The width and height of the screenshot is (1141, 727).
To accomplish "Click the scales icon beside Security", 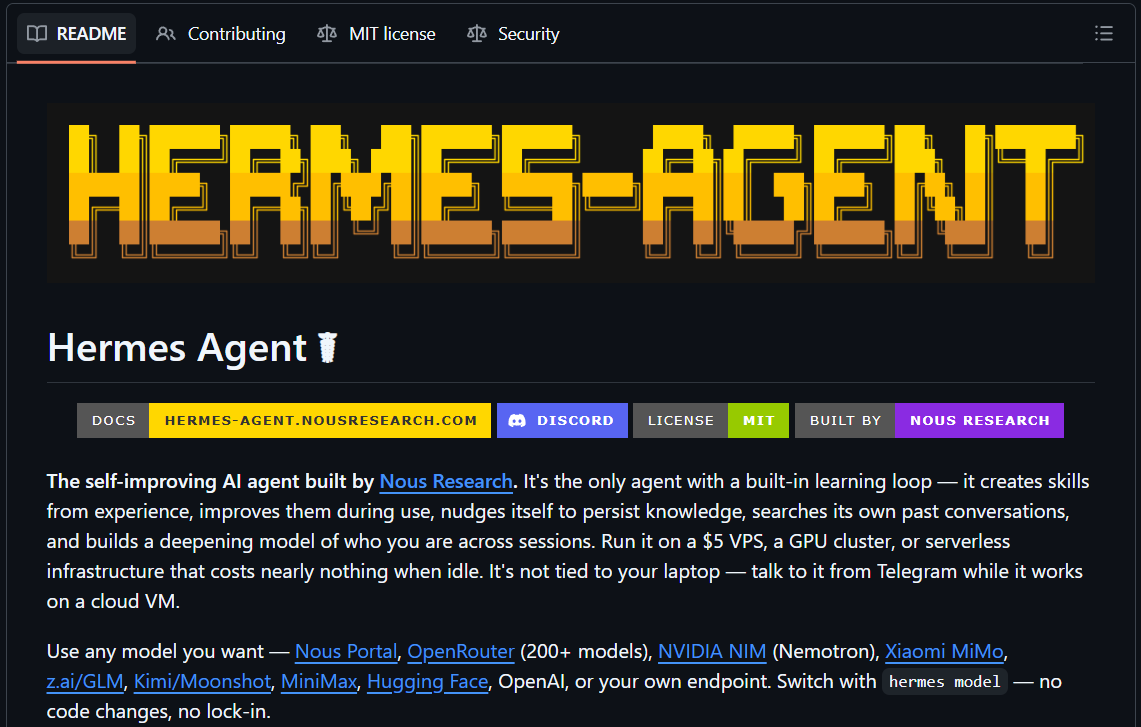I will click(x=477, y=33).
